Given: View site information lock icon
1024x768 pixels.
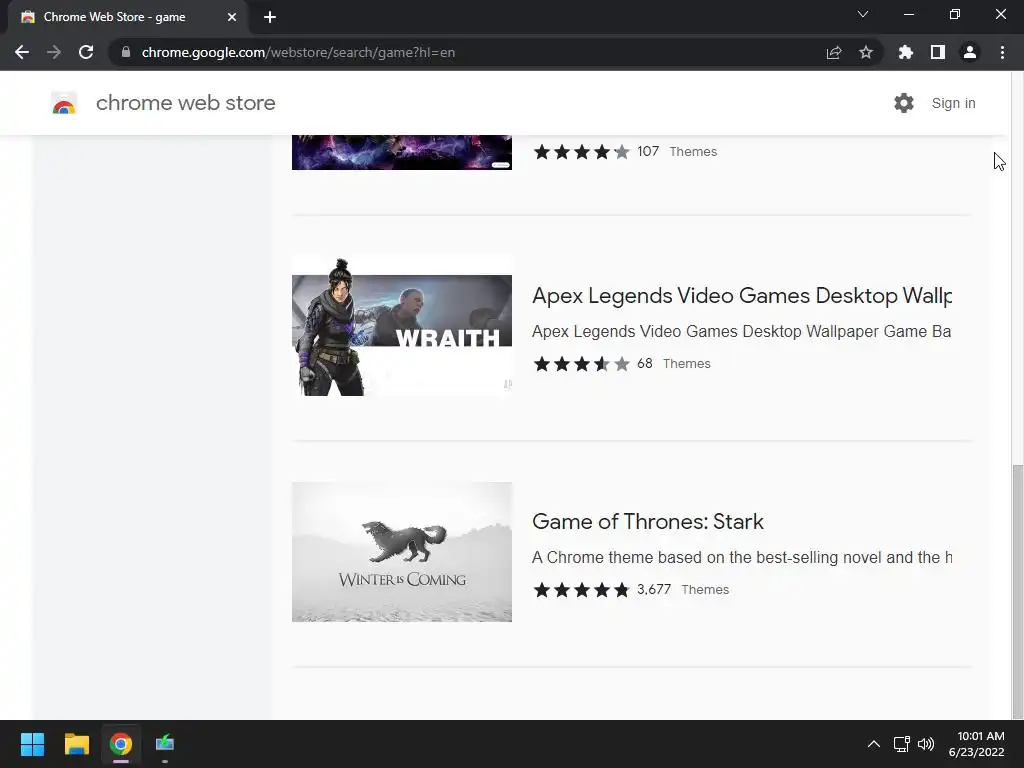Looking at the screenshot, I should tap(125, 52).
